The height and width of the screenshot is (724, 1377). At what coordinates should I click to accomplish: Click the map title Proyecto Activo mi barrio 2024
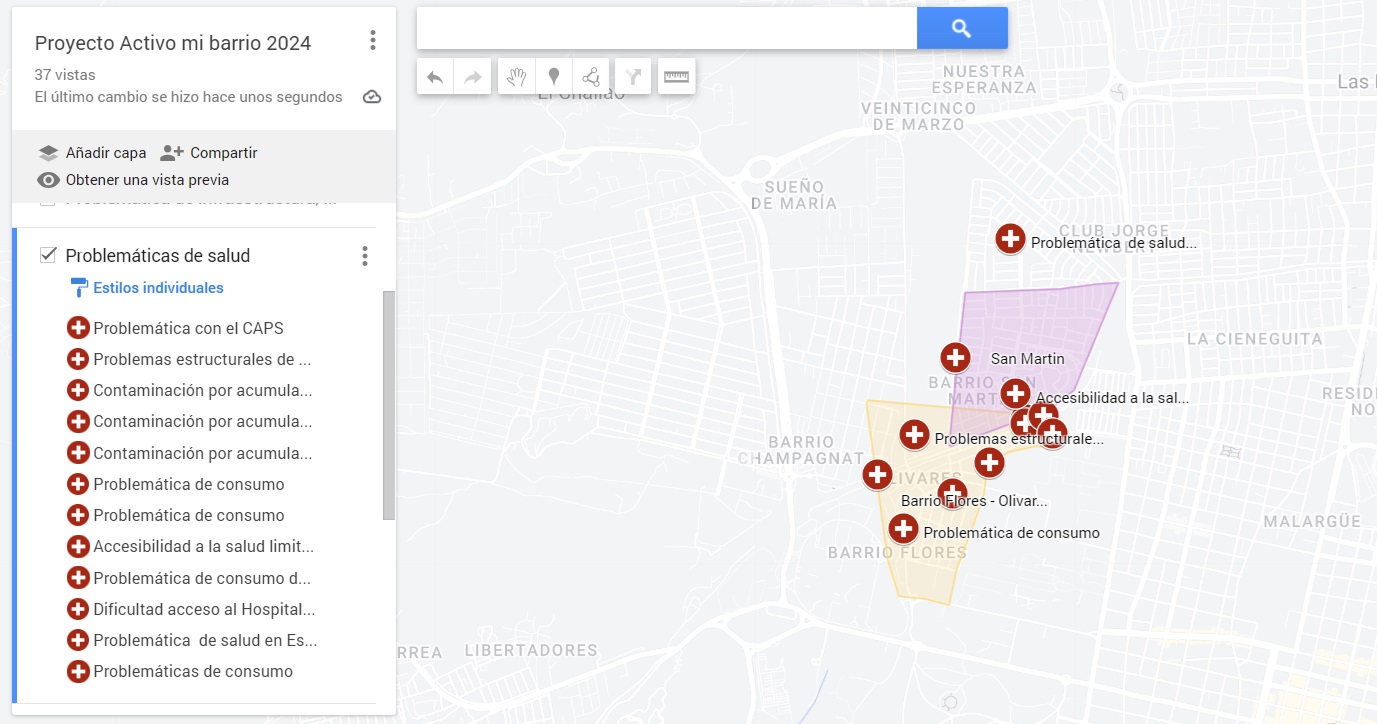pos(173,43)
